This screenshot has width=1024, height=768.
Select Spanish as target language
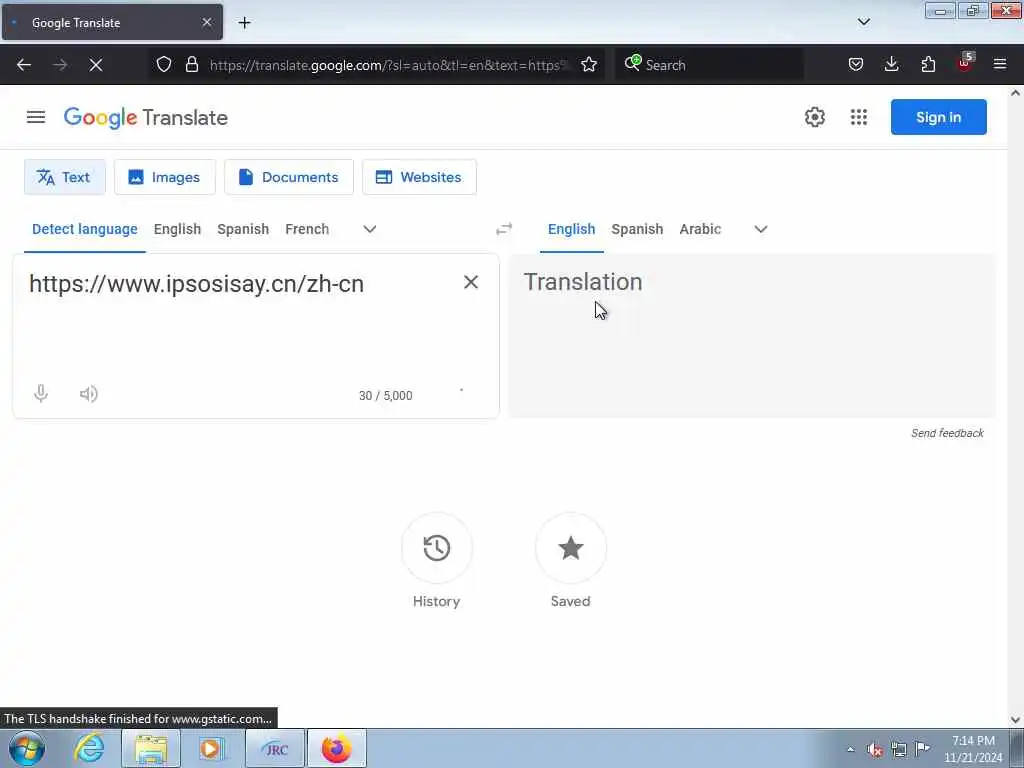[637, 229]
